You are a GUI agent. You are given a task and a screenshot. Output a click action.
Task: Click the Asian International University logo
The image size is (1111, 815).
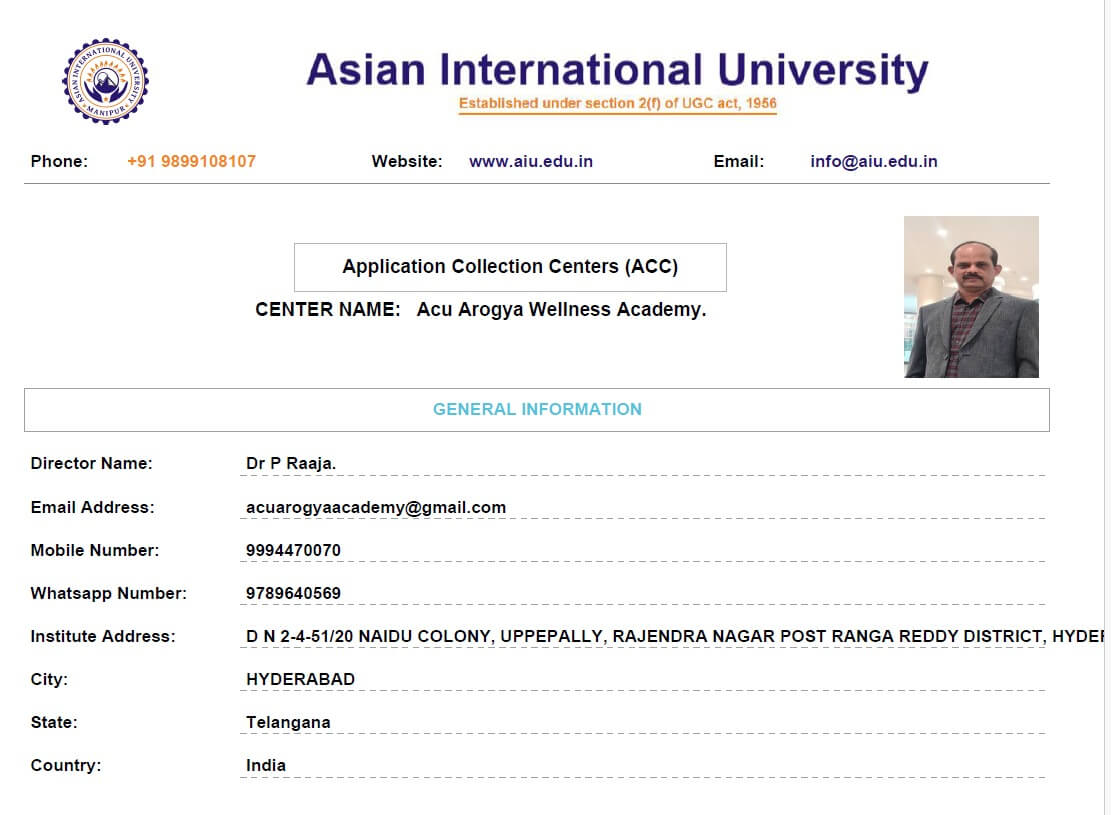[x=105, y=82]
